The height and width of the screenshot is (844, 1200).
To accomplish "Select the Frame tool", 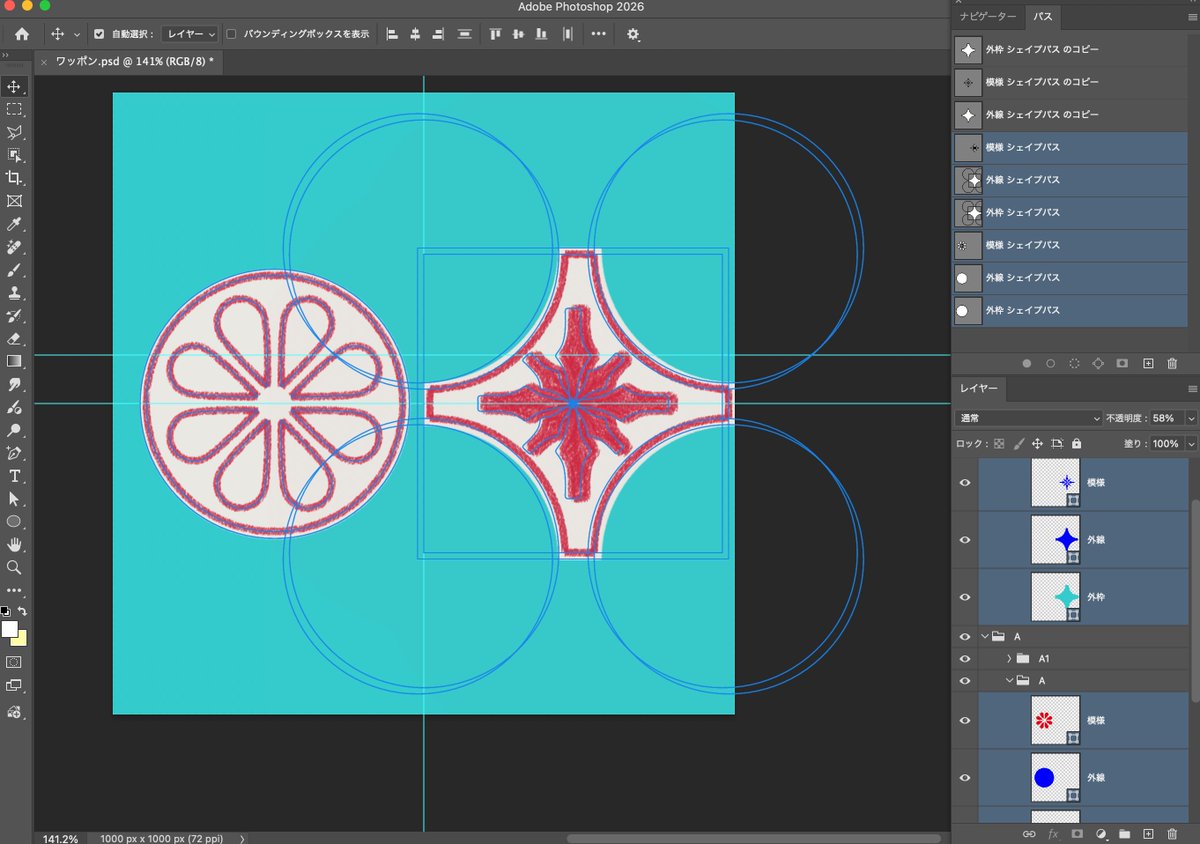I will [14, 201].
